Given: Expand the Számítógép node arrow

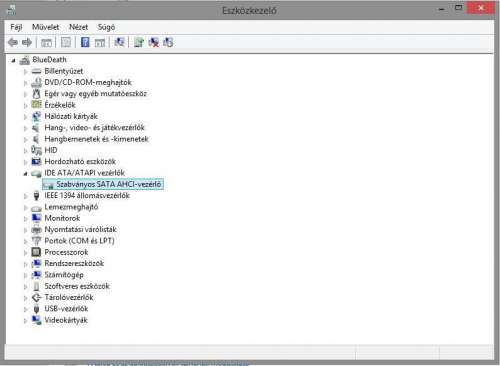Looking at the screenshot, I should point(25,276).
